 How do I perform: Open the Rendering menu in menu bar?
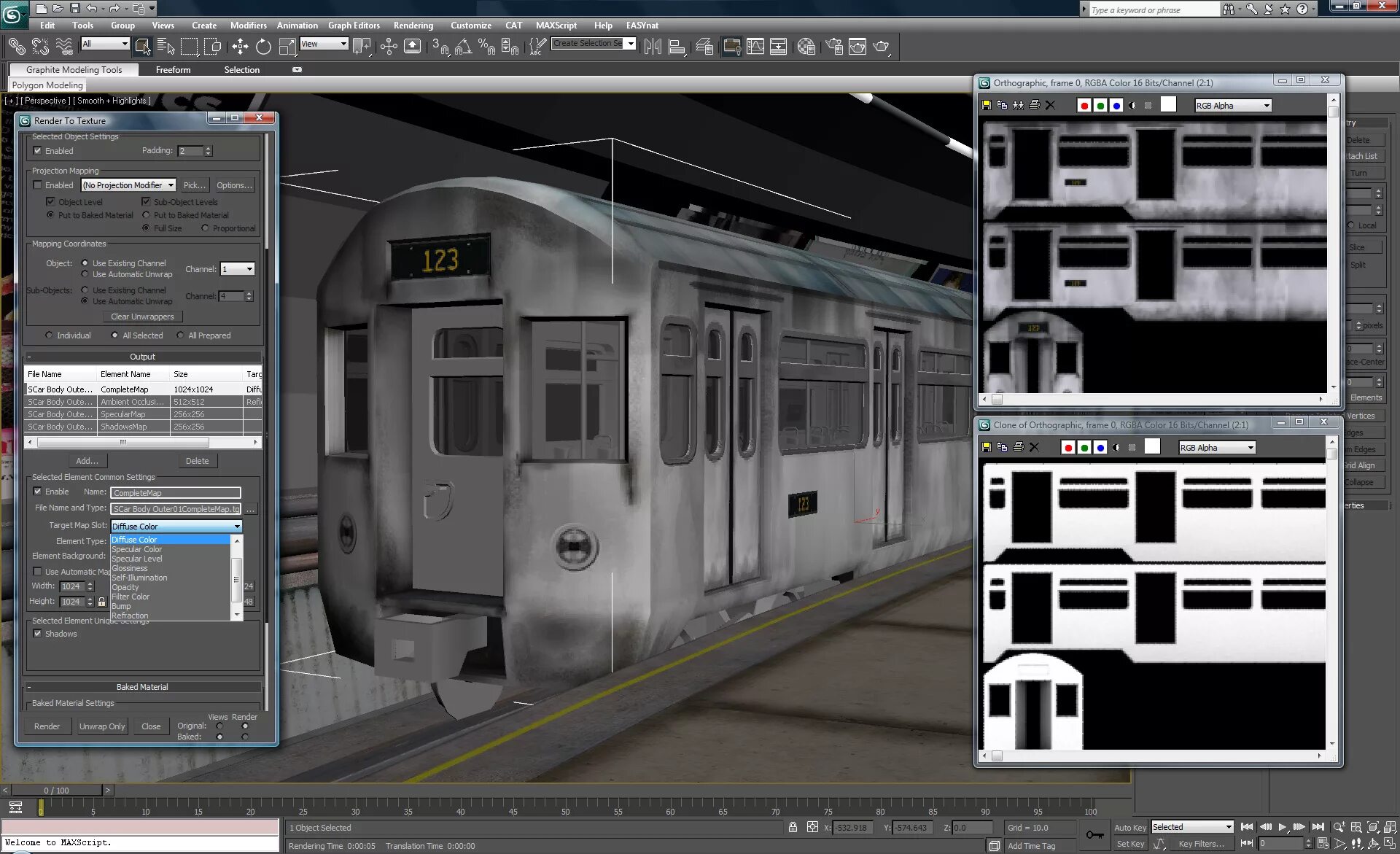[413, 25]
